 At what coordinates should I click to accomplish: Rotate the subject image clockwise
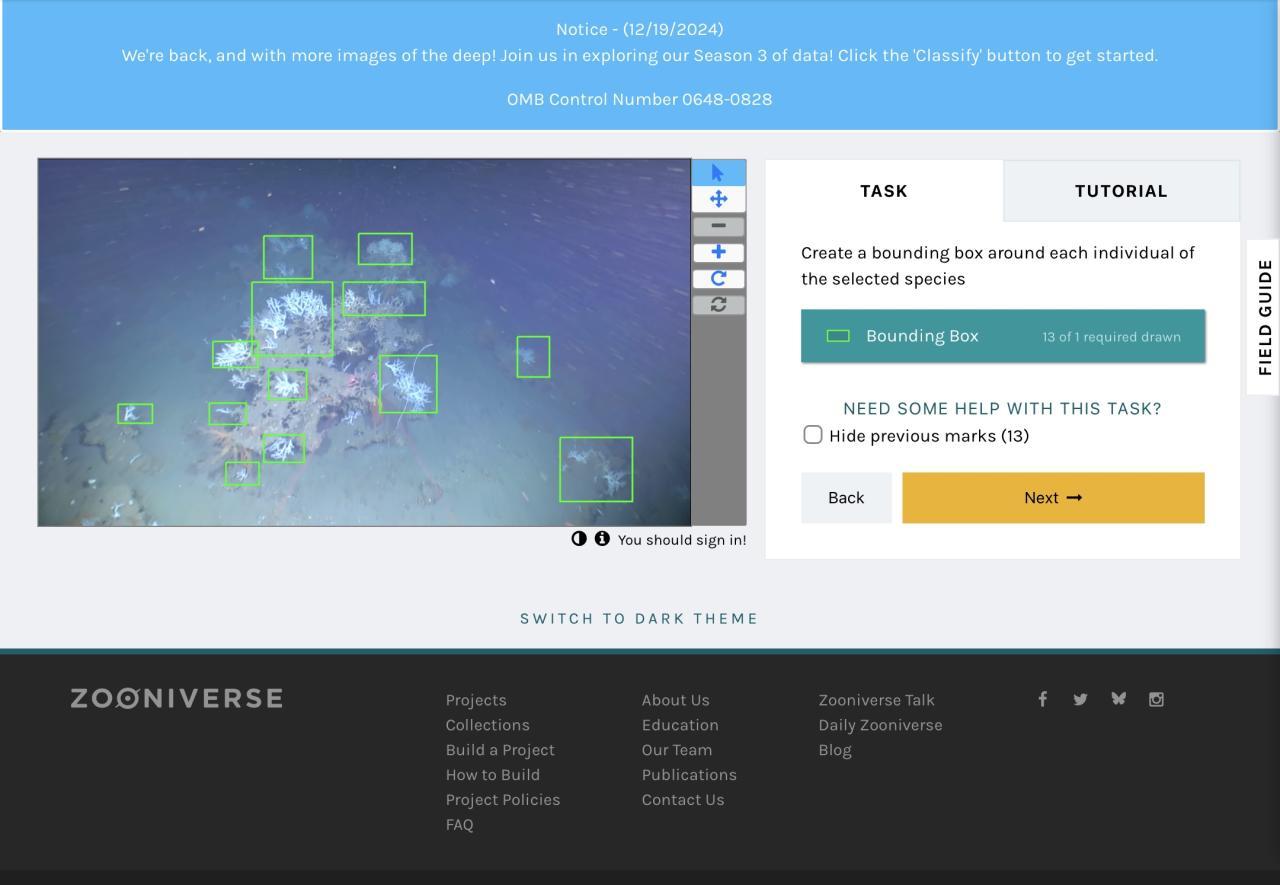point(718,278)
